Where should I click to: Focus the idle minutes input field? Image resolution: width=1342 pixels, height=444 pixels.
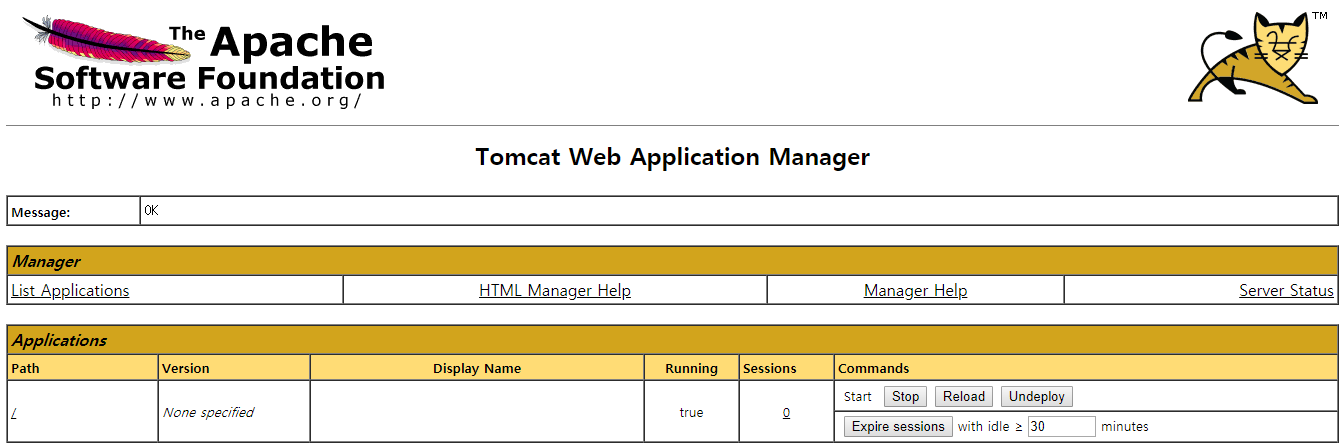tap(1061, 427)
